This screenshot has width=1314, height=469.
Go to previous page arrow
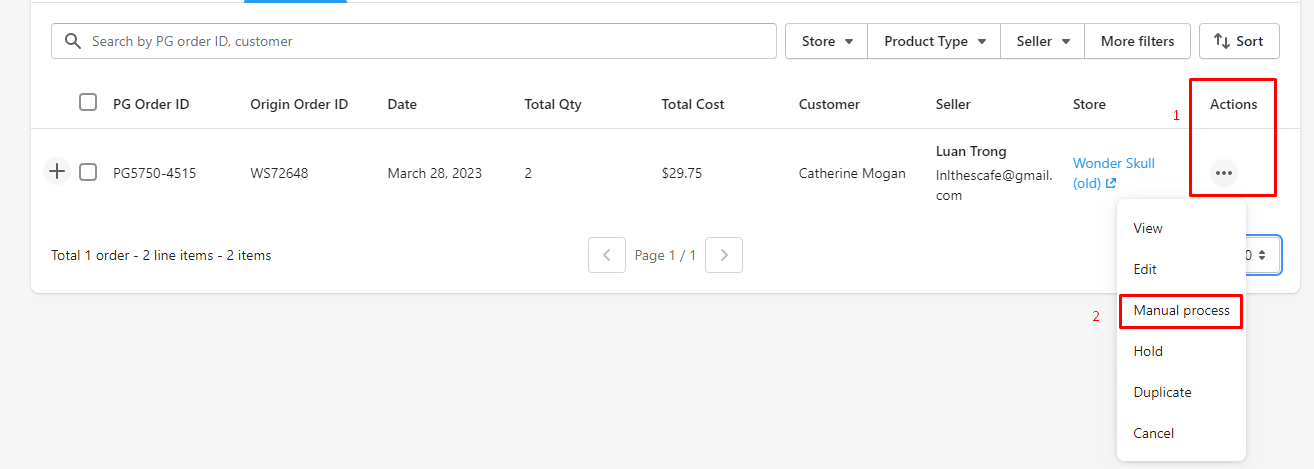point(607,255)
